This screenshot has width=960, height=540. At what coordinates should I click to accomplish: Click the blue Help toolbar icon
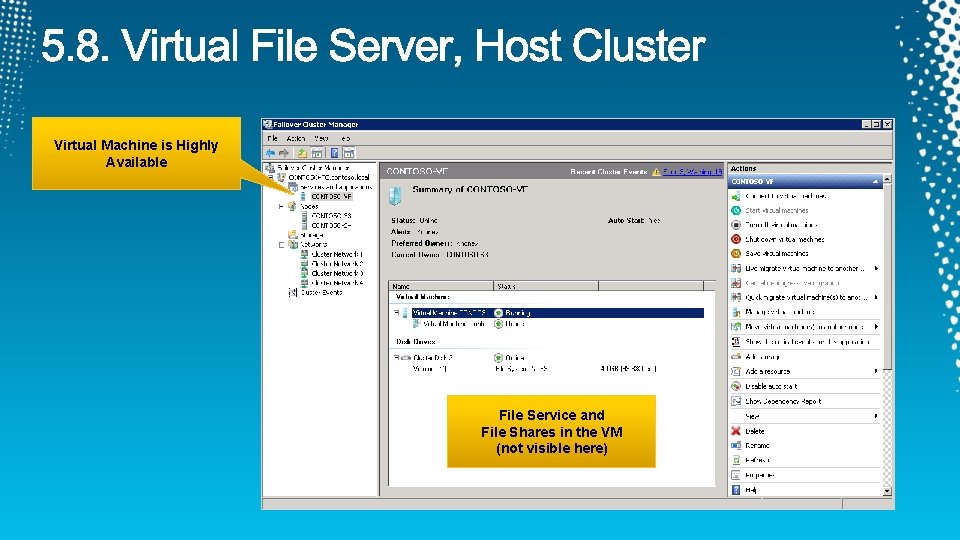[334, 153]
